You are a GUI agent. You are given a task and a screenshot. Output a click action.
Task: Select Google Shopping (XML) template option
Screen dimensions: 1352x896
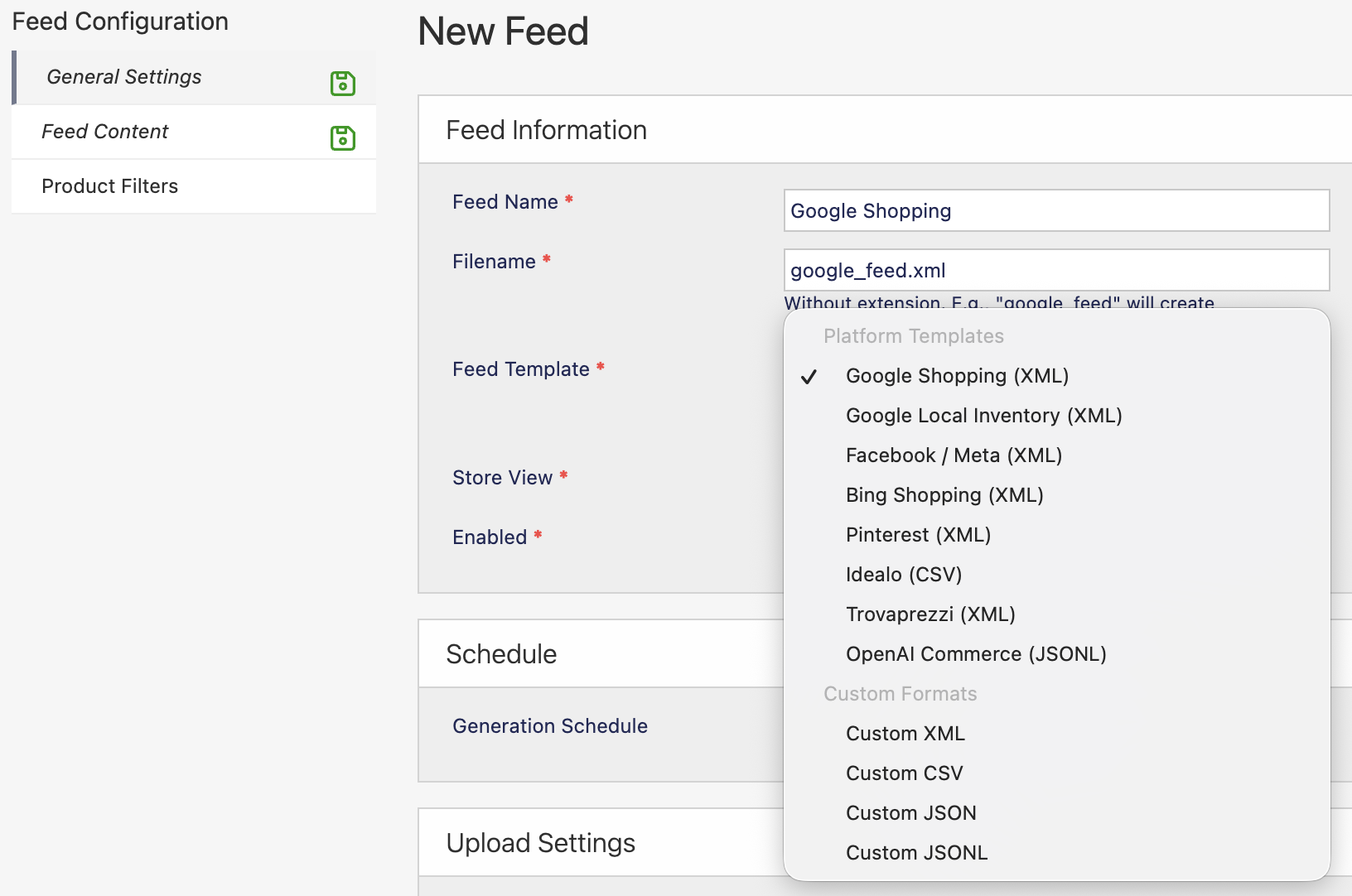coord(1056,376)
